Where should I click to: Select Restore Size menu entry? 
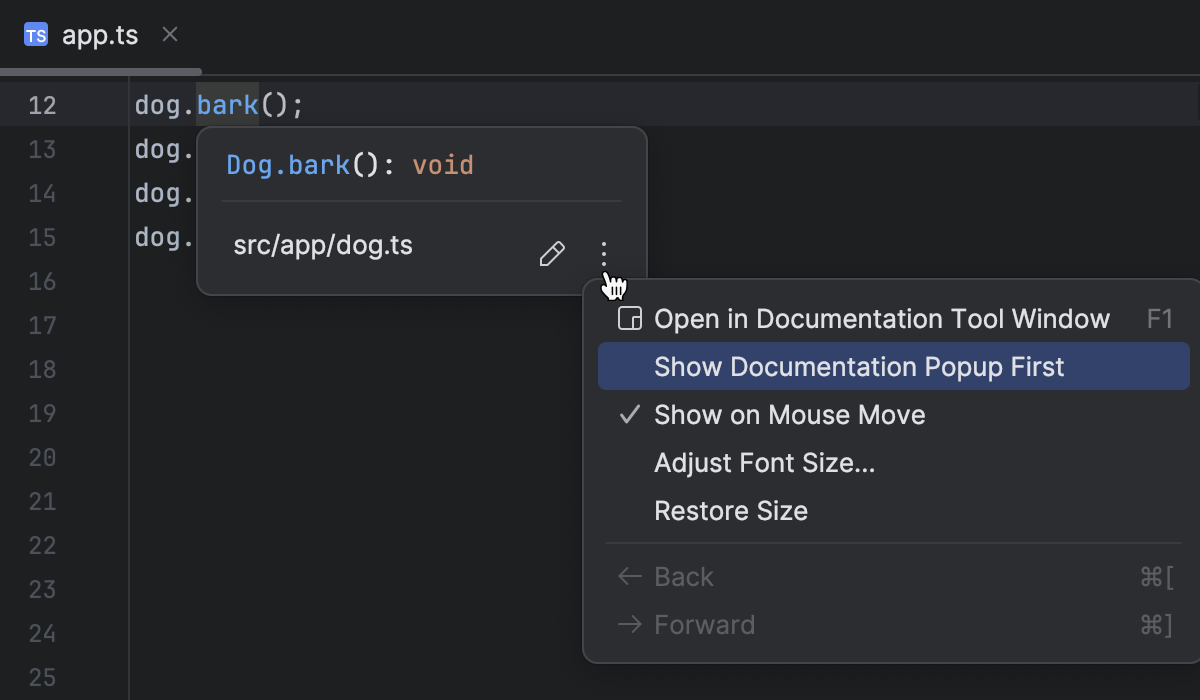click(x=731, y=510)
